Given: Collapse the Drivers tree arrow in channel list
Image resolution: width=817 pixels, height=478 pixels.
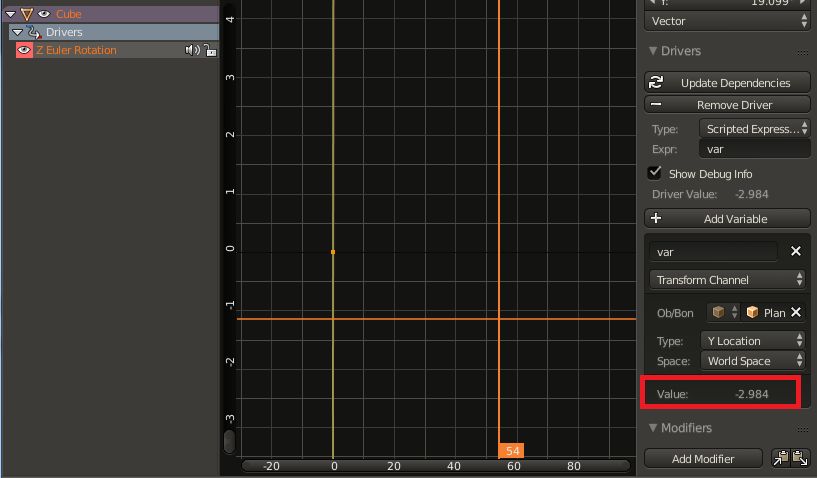Looking at the screenshot, I should click(17, 32).
